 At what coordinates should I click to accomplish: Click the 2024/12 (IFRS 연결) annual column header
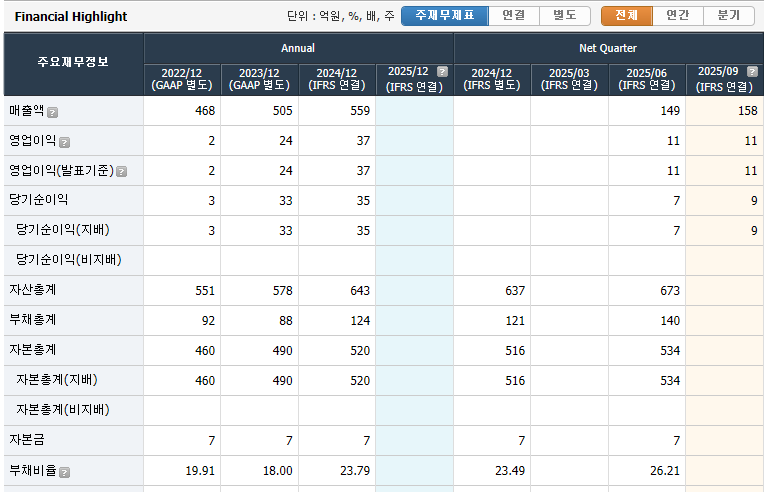point(337,79)
